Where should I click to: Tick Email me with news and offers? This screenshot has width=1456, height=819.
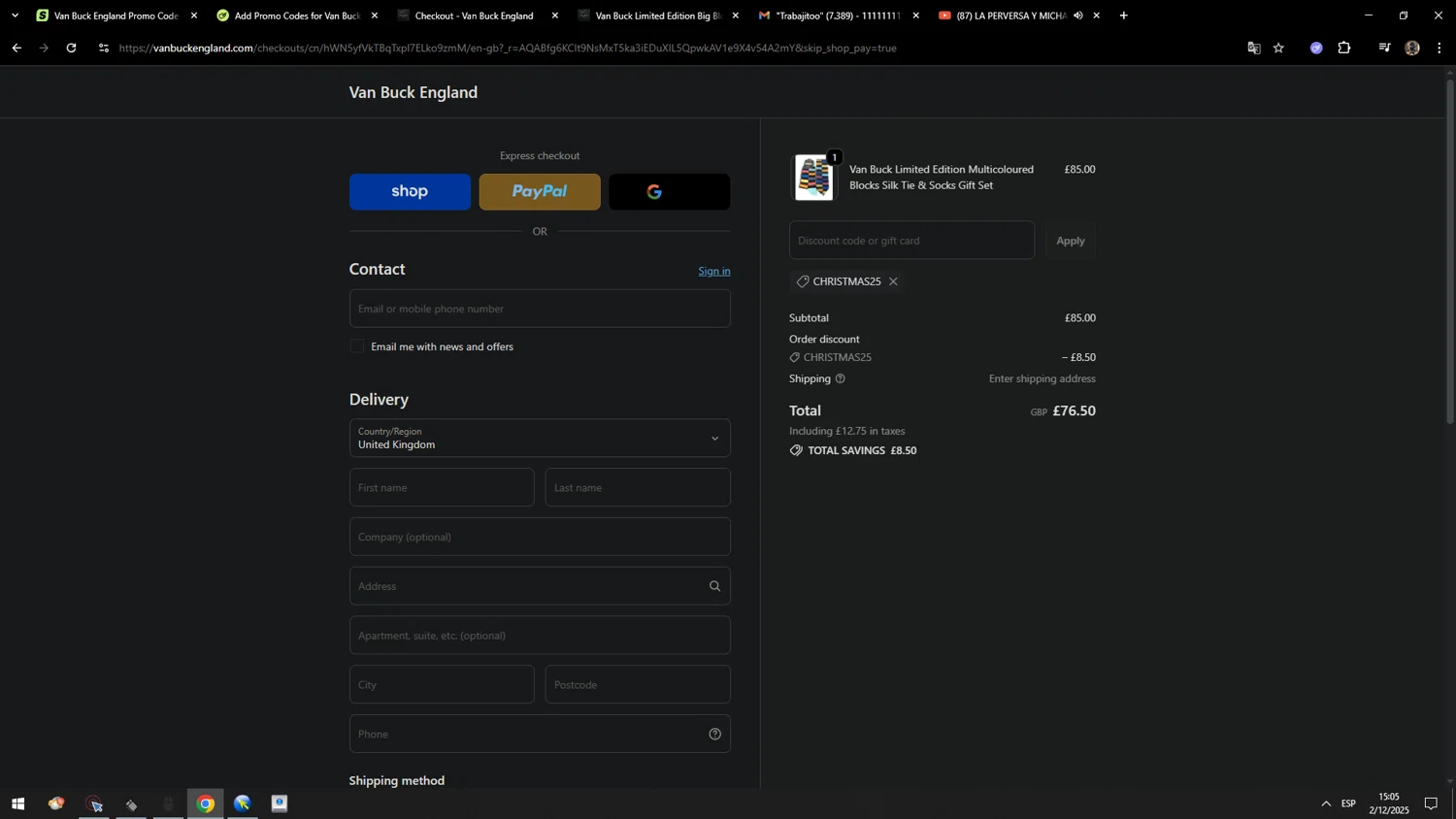click(x=357, y=346)
